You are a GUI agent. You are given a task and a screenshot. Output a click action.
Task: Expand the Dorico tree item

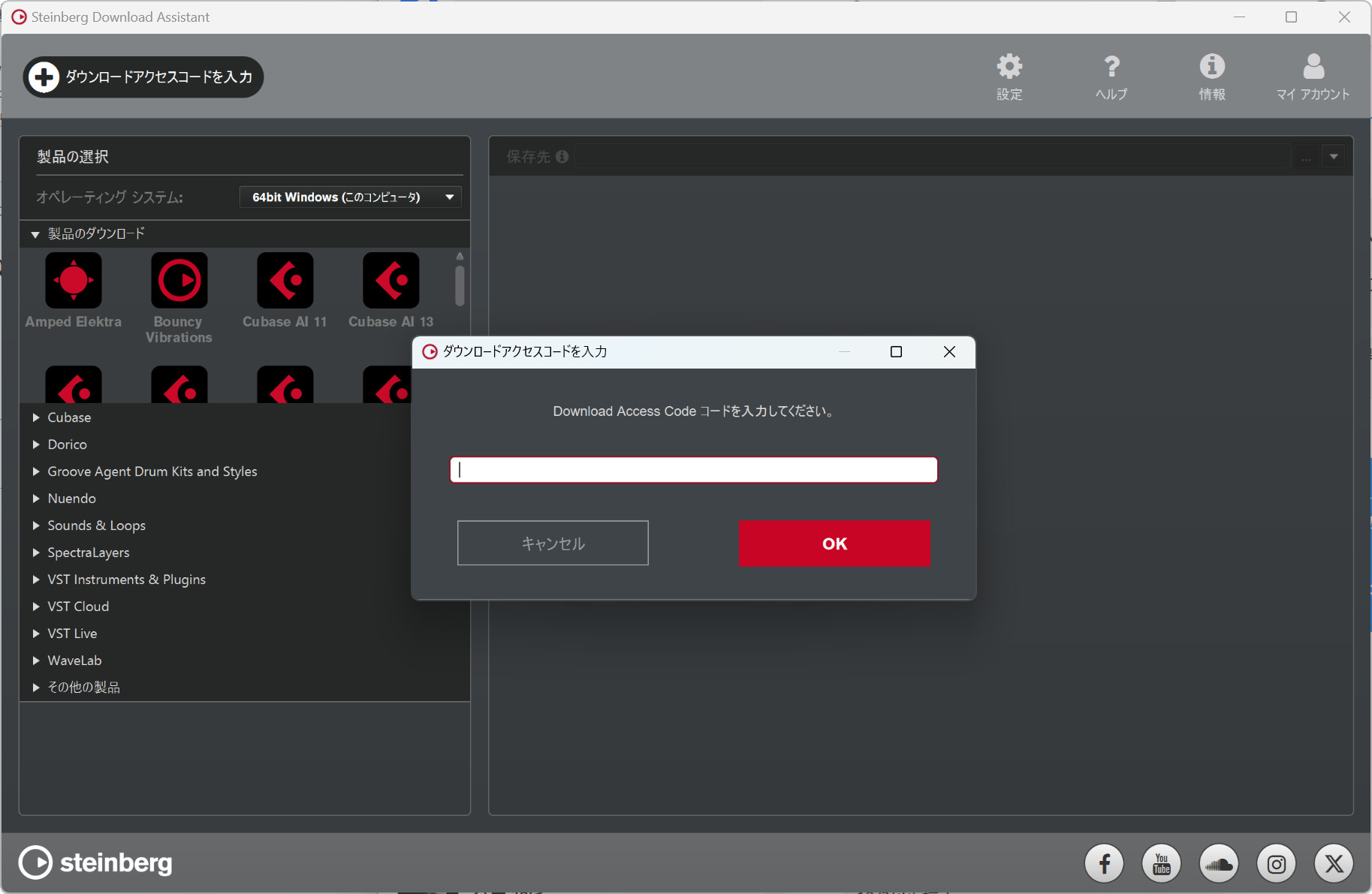click(x=35, y=444)
